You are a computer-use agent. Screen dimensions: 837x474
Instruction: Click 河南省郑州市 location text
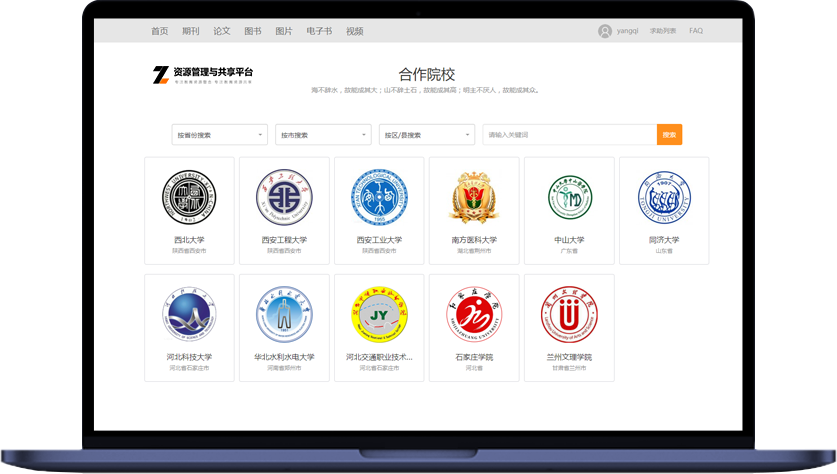284,368
